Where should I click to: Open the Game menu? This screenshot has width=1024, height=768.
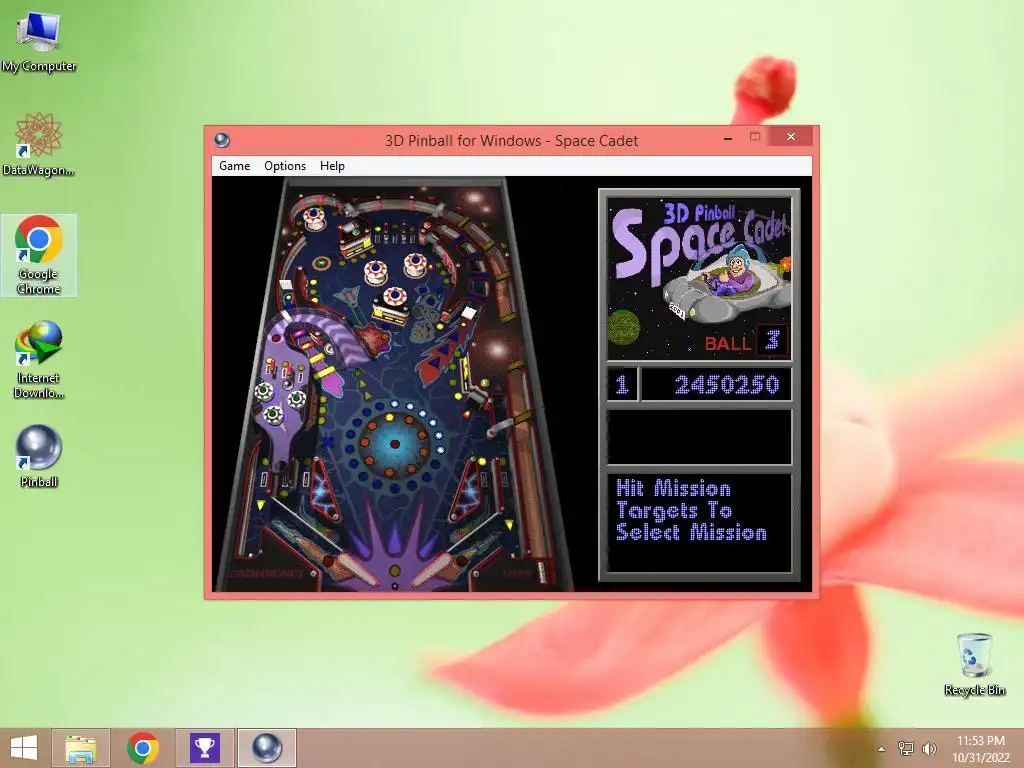pyautogui.click(x=234, y=166)
